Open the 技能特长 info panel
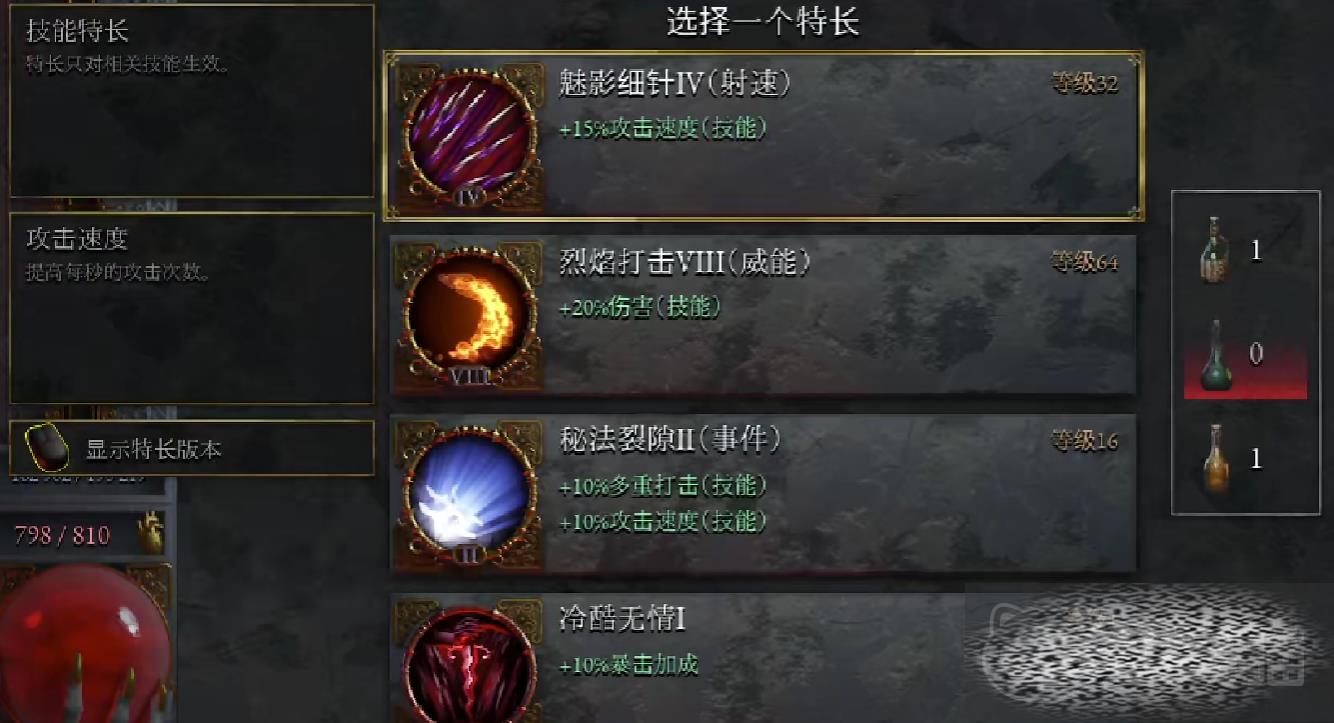Viewport: 1334px width, 723px height. (192, 100)
